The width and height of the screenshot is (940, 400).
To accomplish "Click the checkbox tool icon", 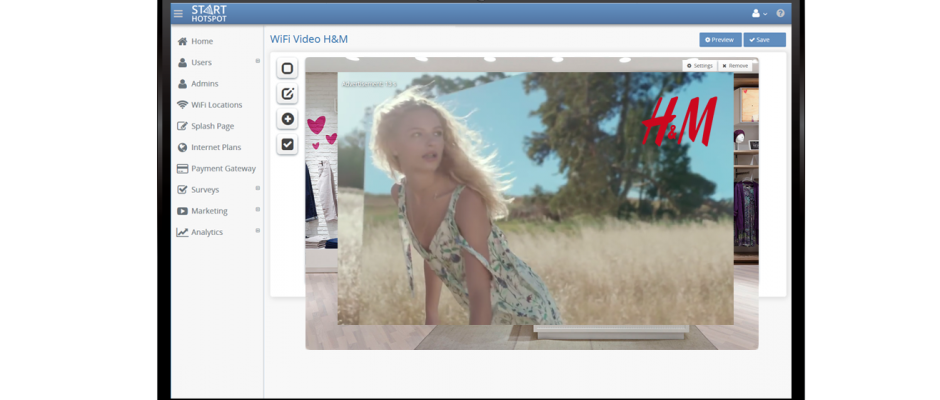I will [x=287, y=144].
